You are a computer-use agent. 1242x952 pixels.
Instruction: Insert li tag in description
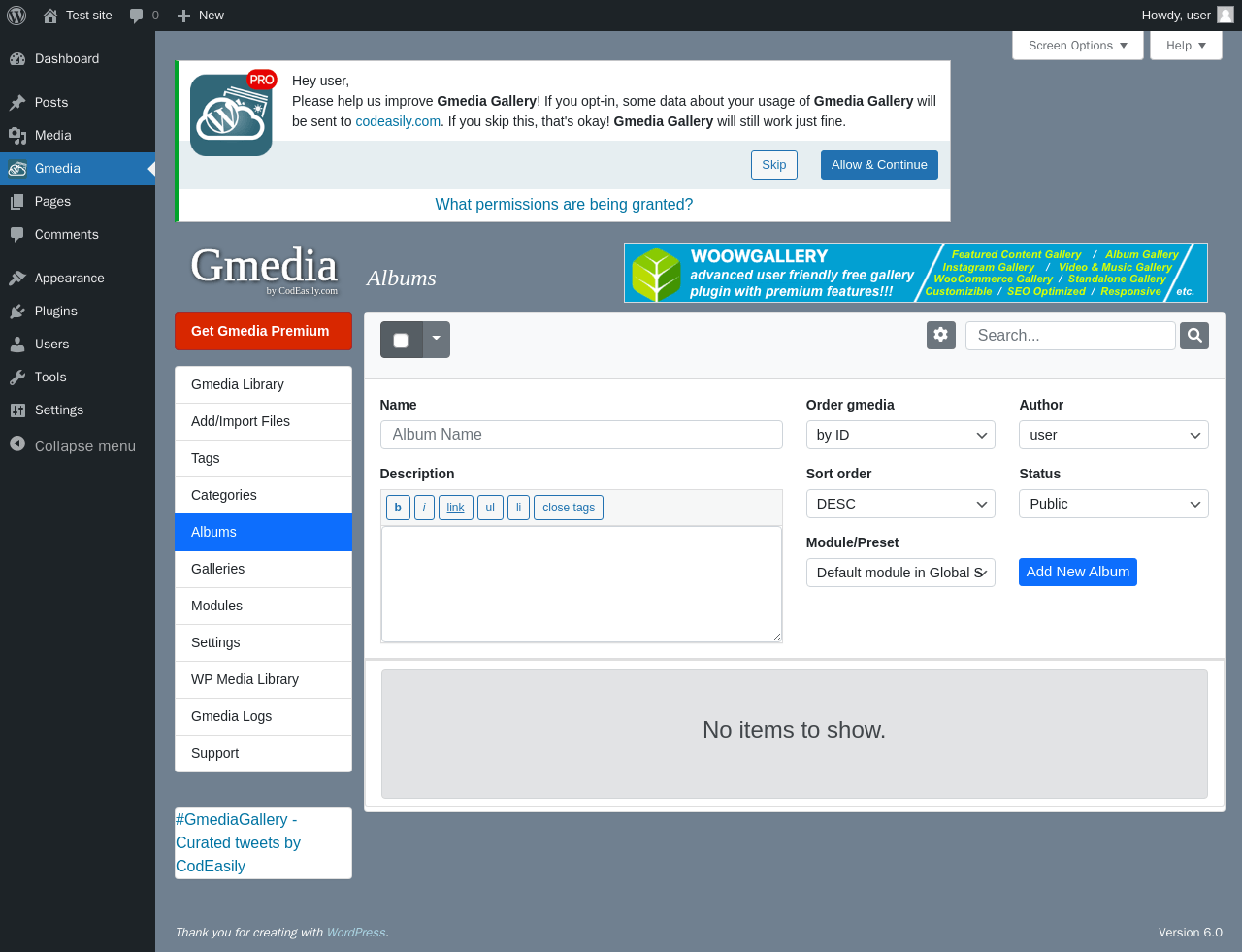point(518,508)
